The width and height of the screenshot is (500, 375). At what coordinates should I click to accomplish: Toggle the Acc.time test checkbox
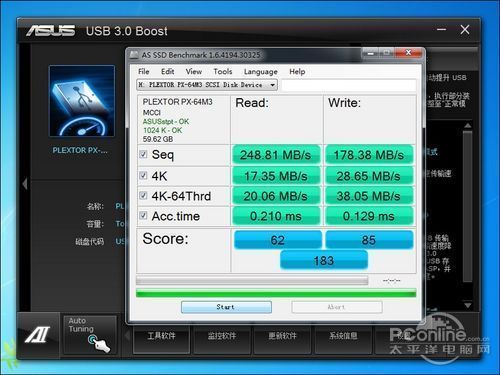[x=143, y=216]
